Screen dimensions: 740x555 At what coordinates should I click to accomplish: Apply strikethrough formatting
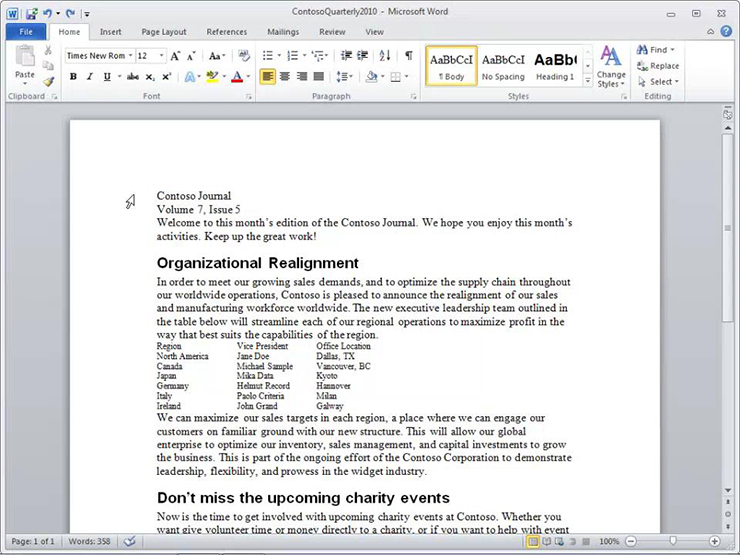click(133, 76)
